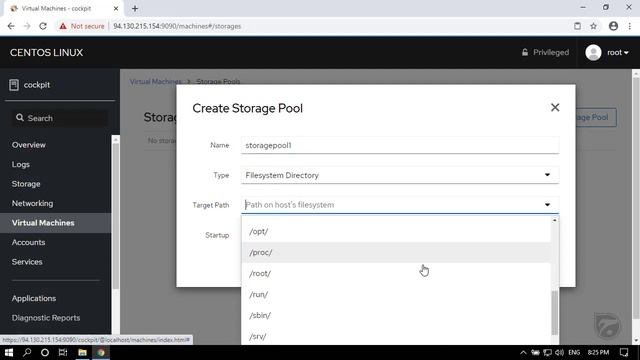Open a new browser tab
Screen dimensions: 640x360
(135, 8)
